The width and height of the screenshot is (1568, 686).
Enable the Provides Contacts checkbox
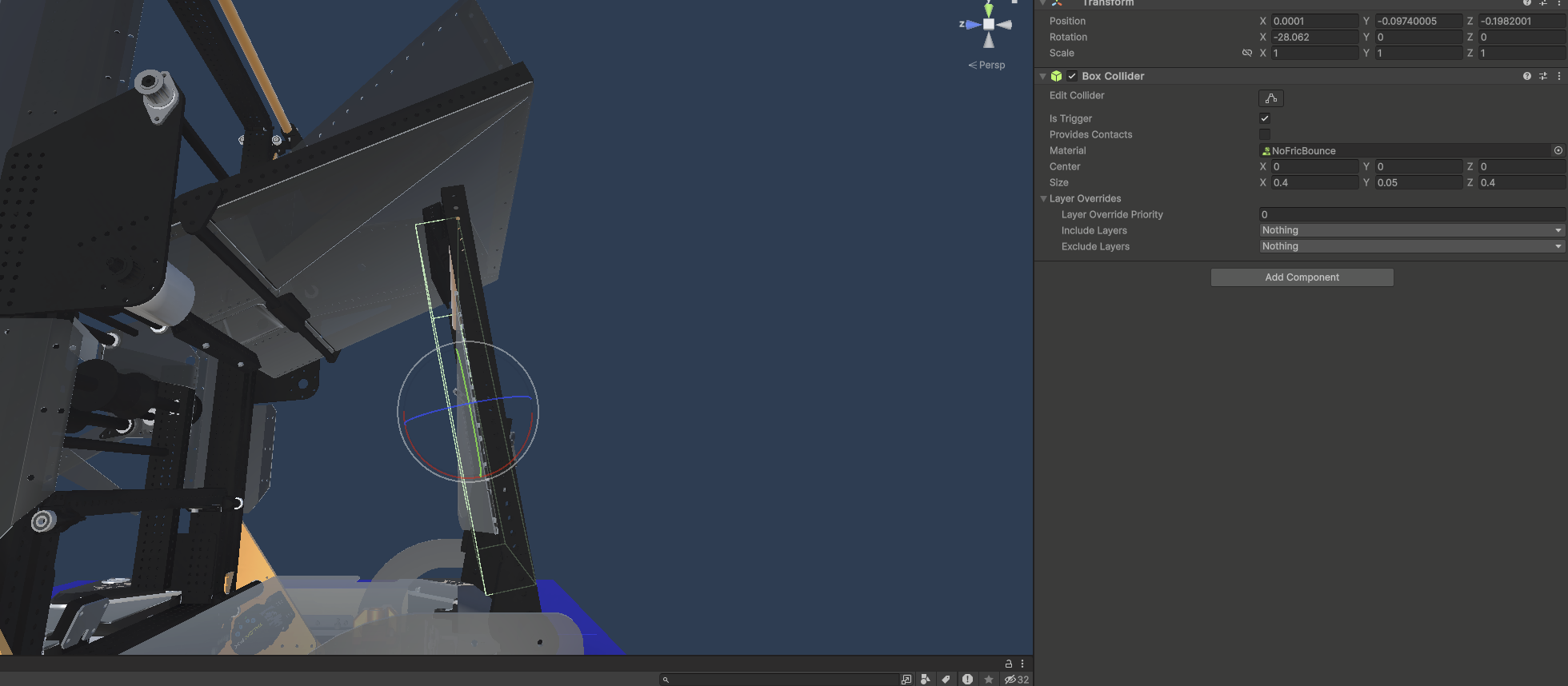[1265, 134]
